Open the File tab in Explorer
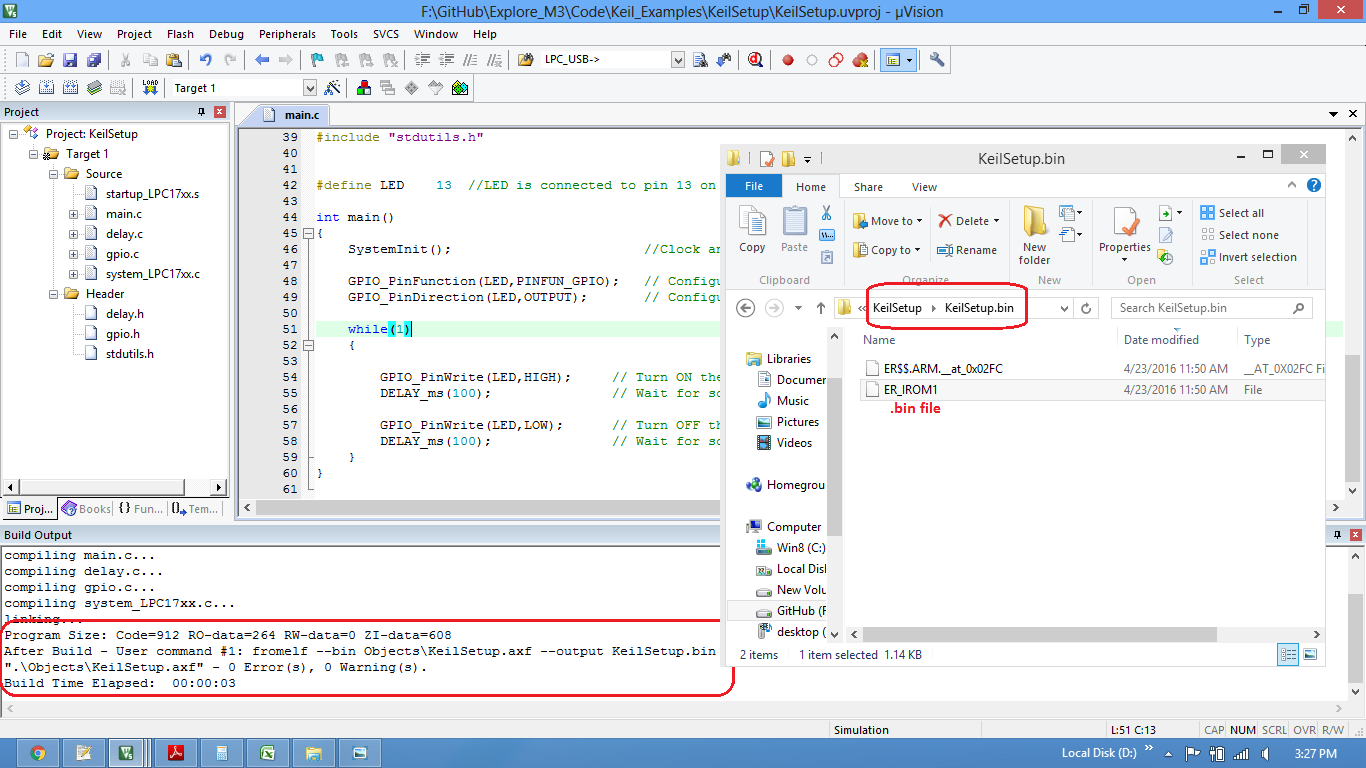Screen dimensions: 1366x768 754,186
